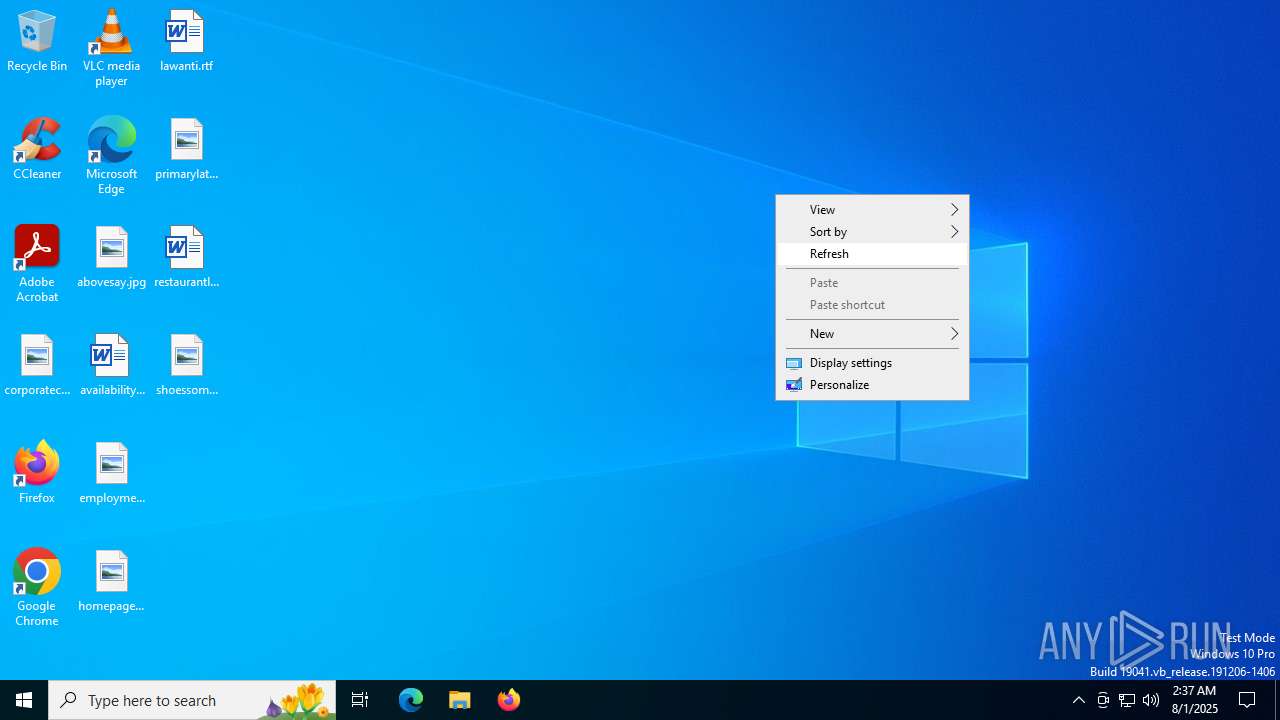This screenshot has height=720, width=1280.
Task: Open Personalize from the context menu
Action: click(x=872, y=385)
